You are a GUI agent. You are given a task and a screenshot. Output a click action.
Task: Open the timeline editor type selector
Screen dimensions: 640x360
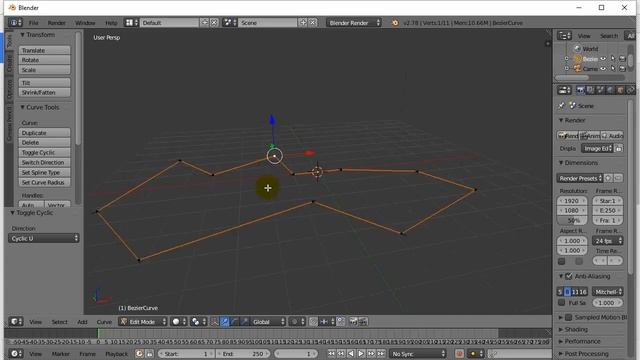16,353
